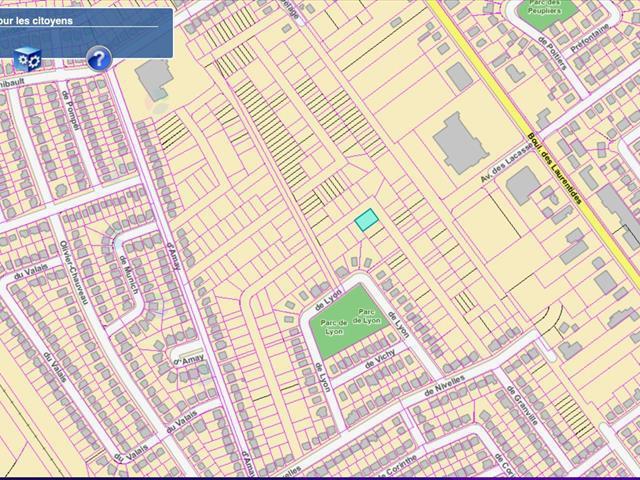The height and width of the screenshot is (480, 640).
Task: Click the de Vichy street label
Action: (x=382, y=361)
